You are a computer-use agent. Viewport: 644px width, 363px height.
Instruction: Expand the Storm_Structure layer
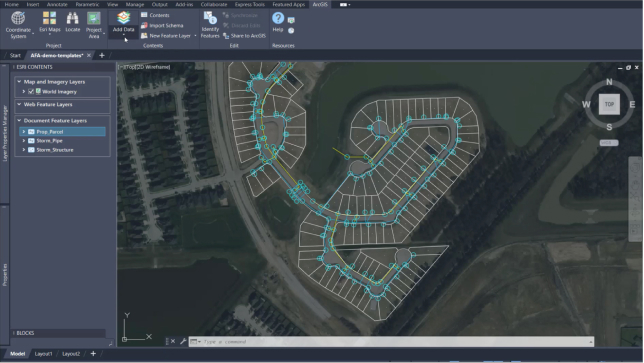coord(24,150)
